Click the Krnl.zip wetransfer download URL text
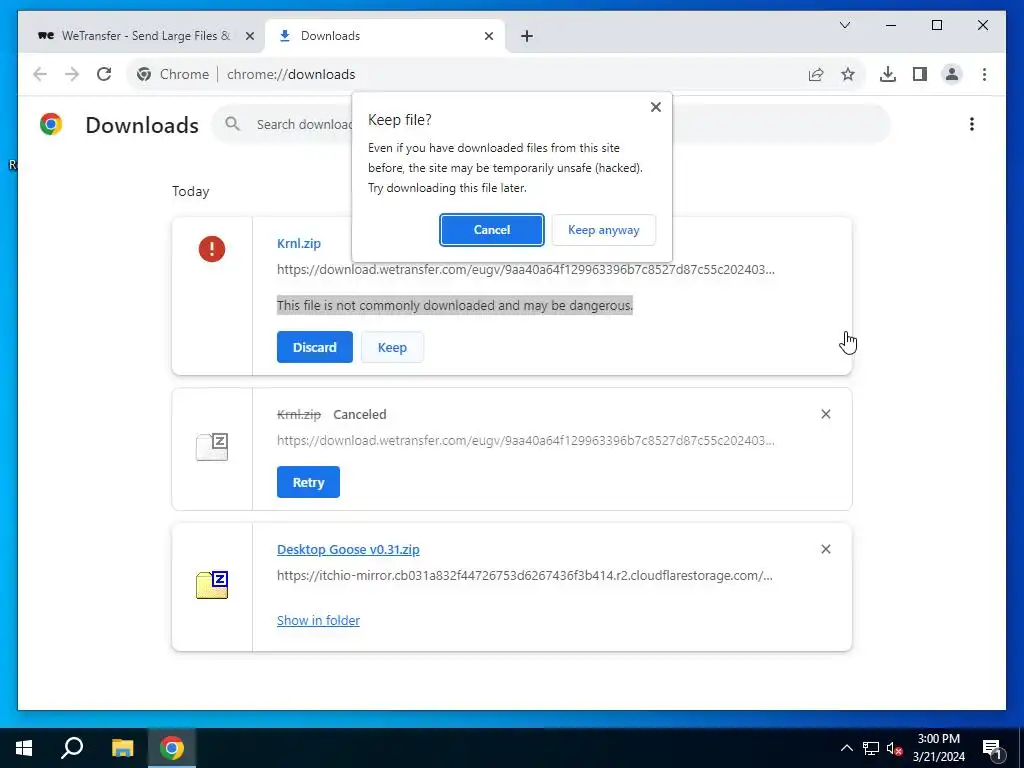Viewport: 1024px width, 768px height. tap(526, 270)
